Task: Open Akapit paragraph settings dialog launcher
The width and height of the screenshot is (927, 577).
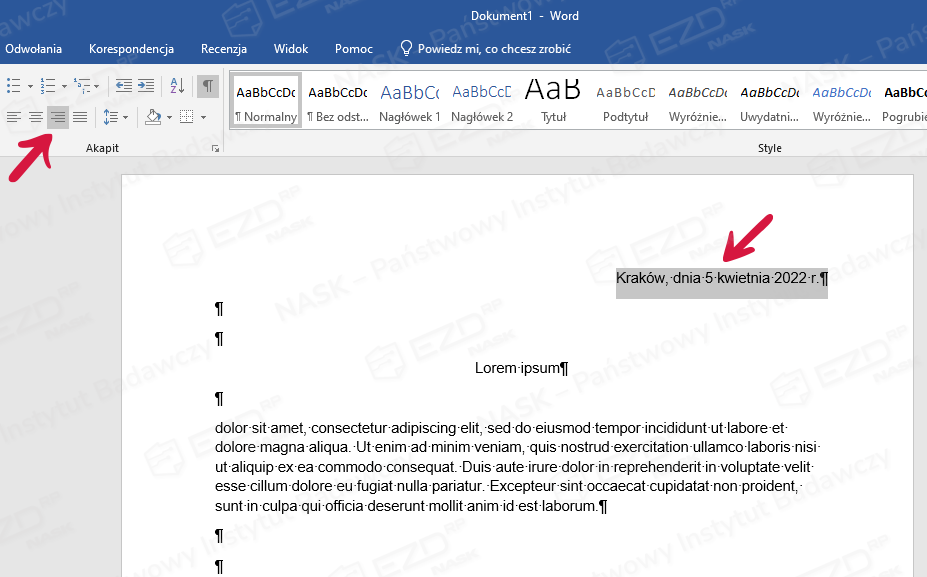Action: (215, 149)
